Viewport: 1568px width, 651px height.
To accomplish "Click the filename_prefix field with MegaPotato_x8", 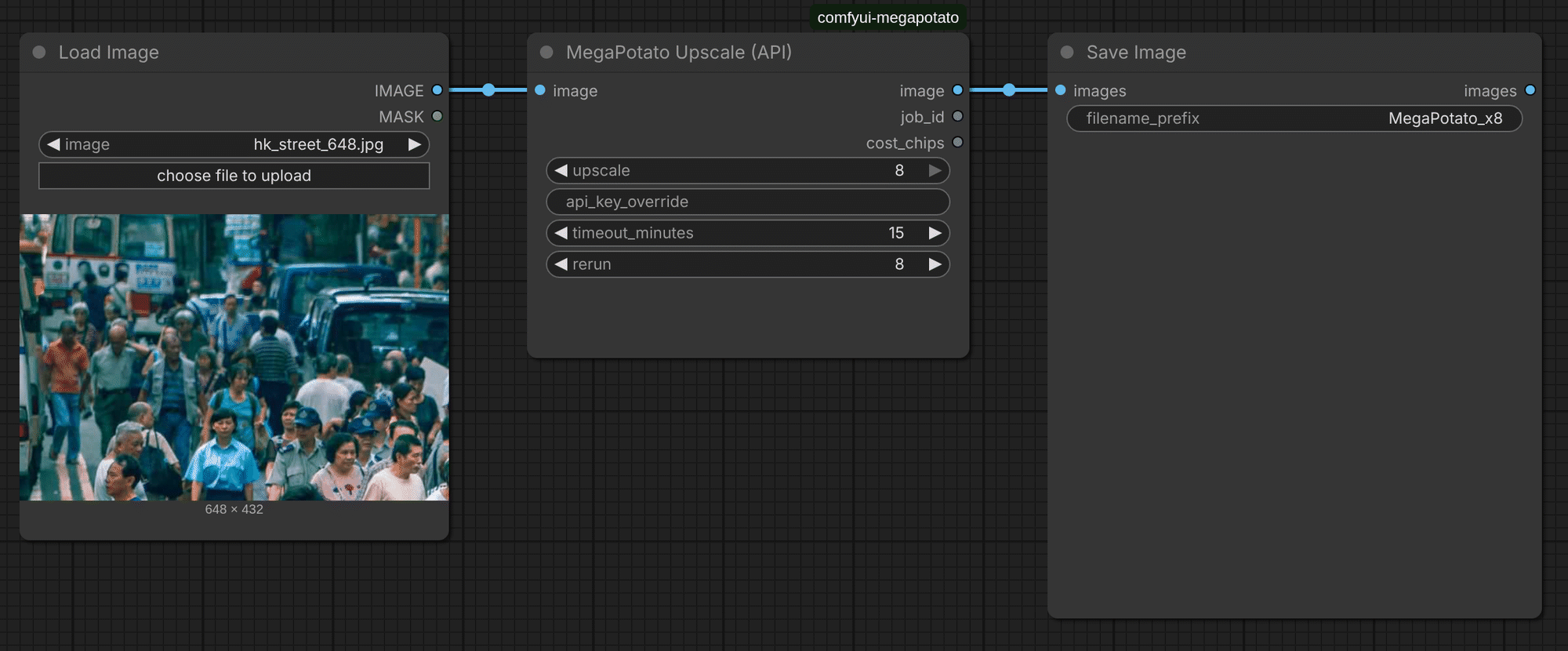I will click(1294, 118).
